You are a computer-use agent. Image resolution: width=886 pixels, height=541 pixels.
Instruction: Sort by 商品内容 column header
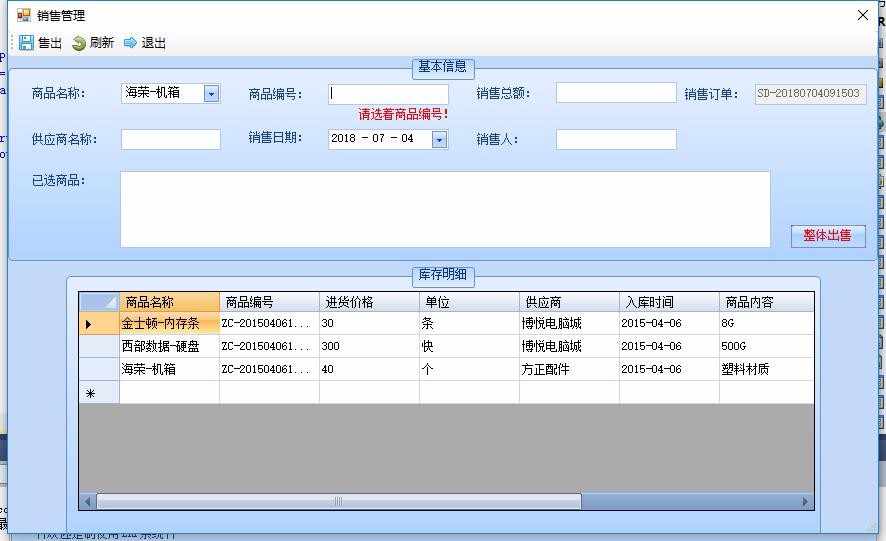[x=767, y=302]
